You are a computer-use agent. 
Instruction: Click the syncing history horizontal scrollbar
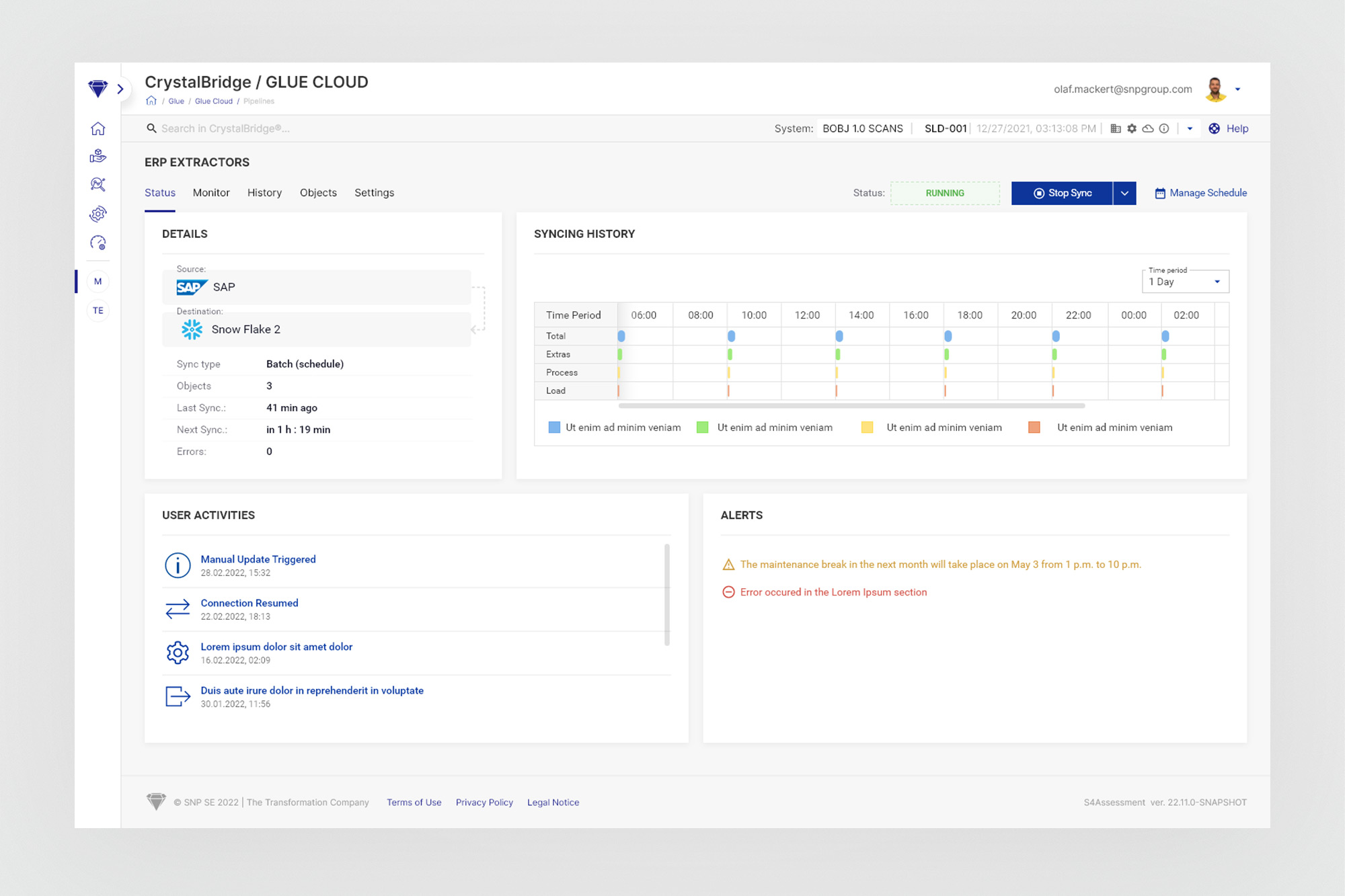(851, 406)
